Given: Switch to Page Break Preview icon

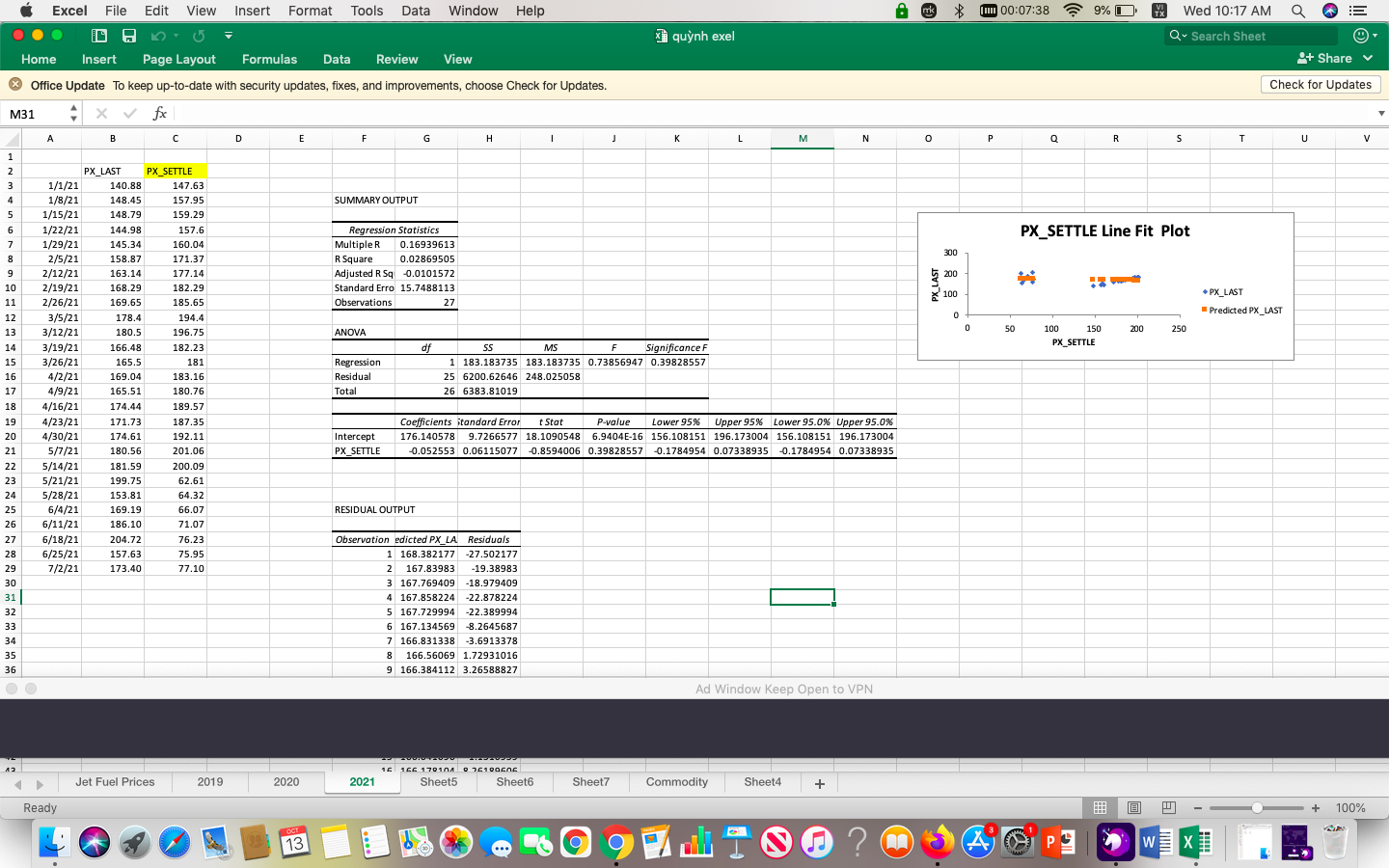Looking at the screenshot, I should [x=1169, y=807].
